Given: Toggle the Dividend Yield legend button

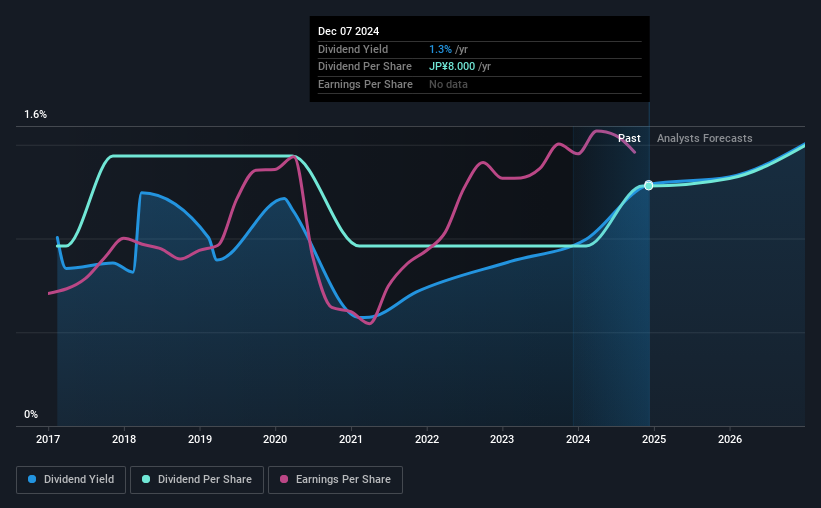Looking at the screenshot, I should point(71,480).
